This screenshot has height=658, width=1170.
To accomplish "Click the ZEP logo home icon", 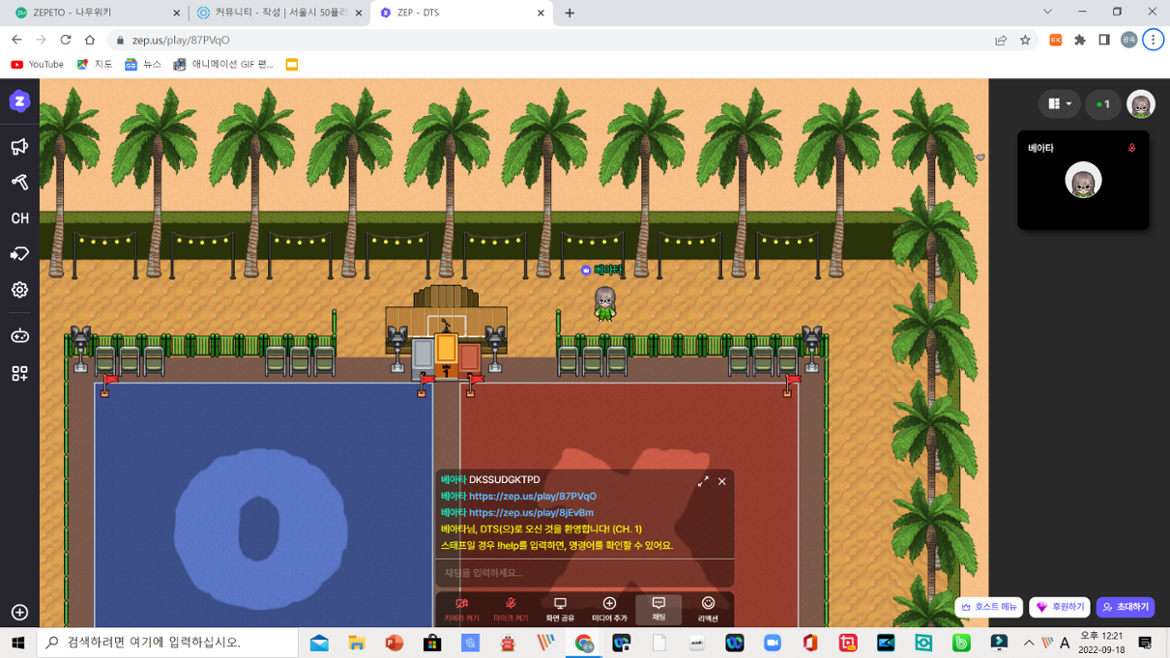I will [x=19, y=101].
